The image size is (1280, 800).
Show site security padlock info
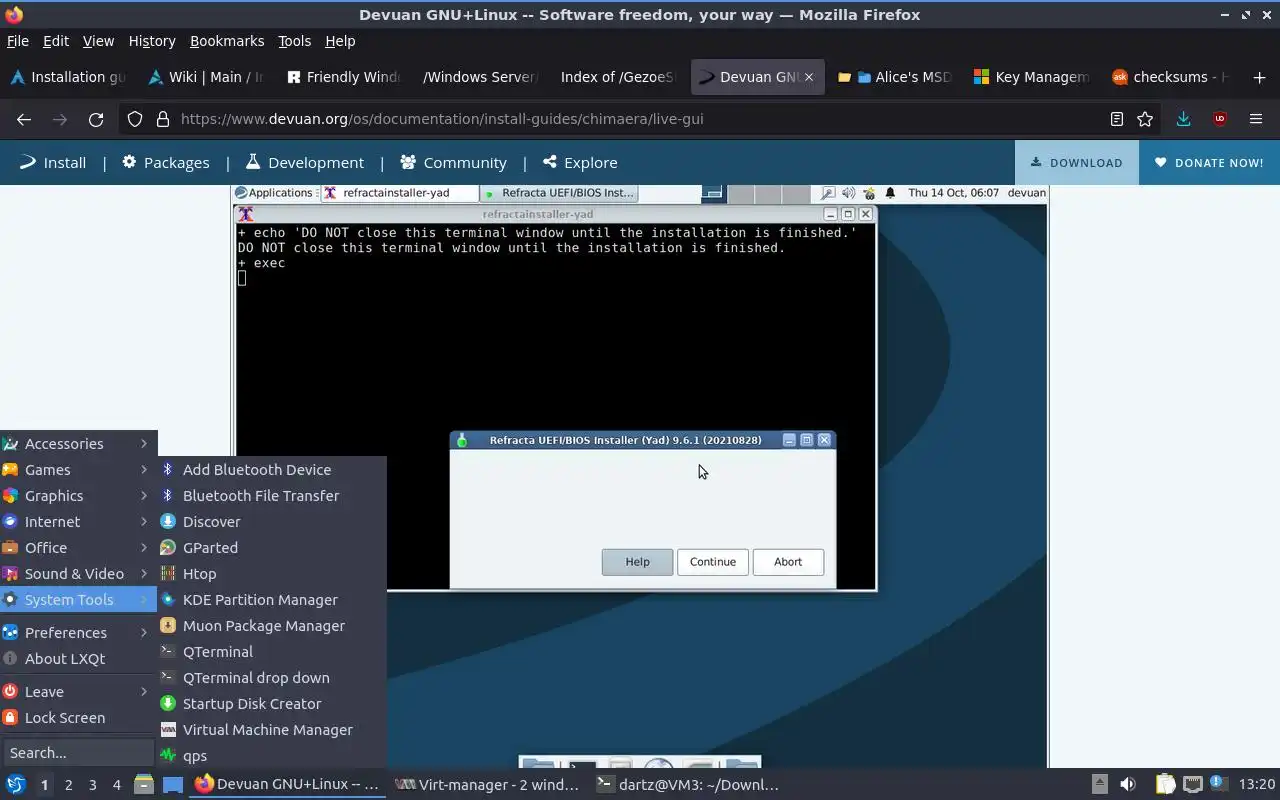pyautogui.click(x=162, y=119)
